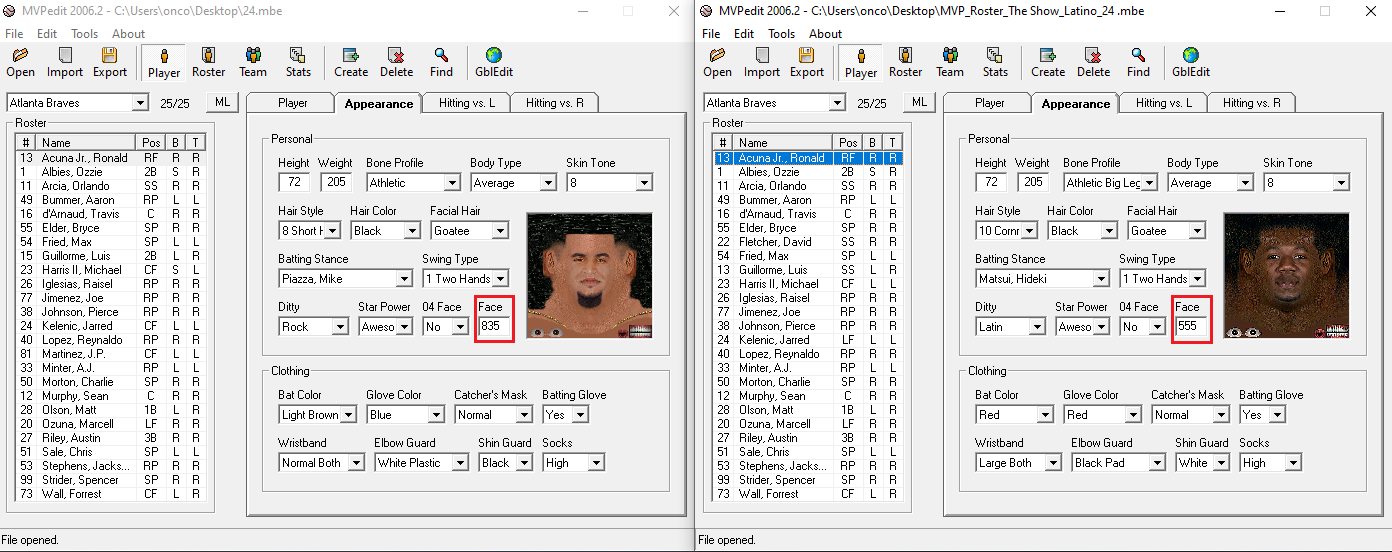Open GblEdit globe icon in left window
The image size is (1392, 552).
[494, 62]
